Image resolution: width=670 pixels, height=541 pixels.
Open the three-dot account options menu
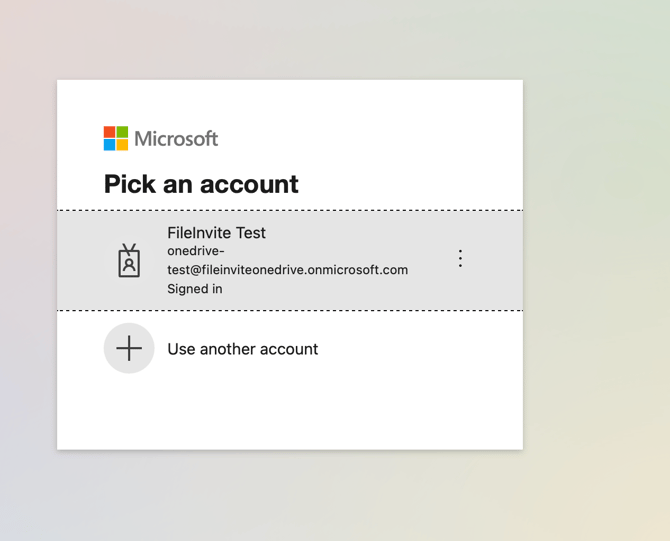pos(460,259)
